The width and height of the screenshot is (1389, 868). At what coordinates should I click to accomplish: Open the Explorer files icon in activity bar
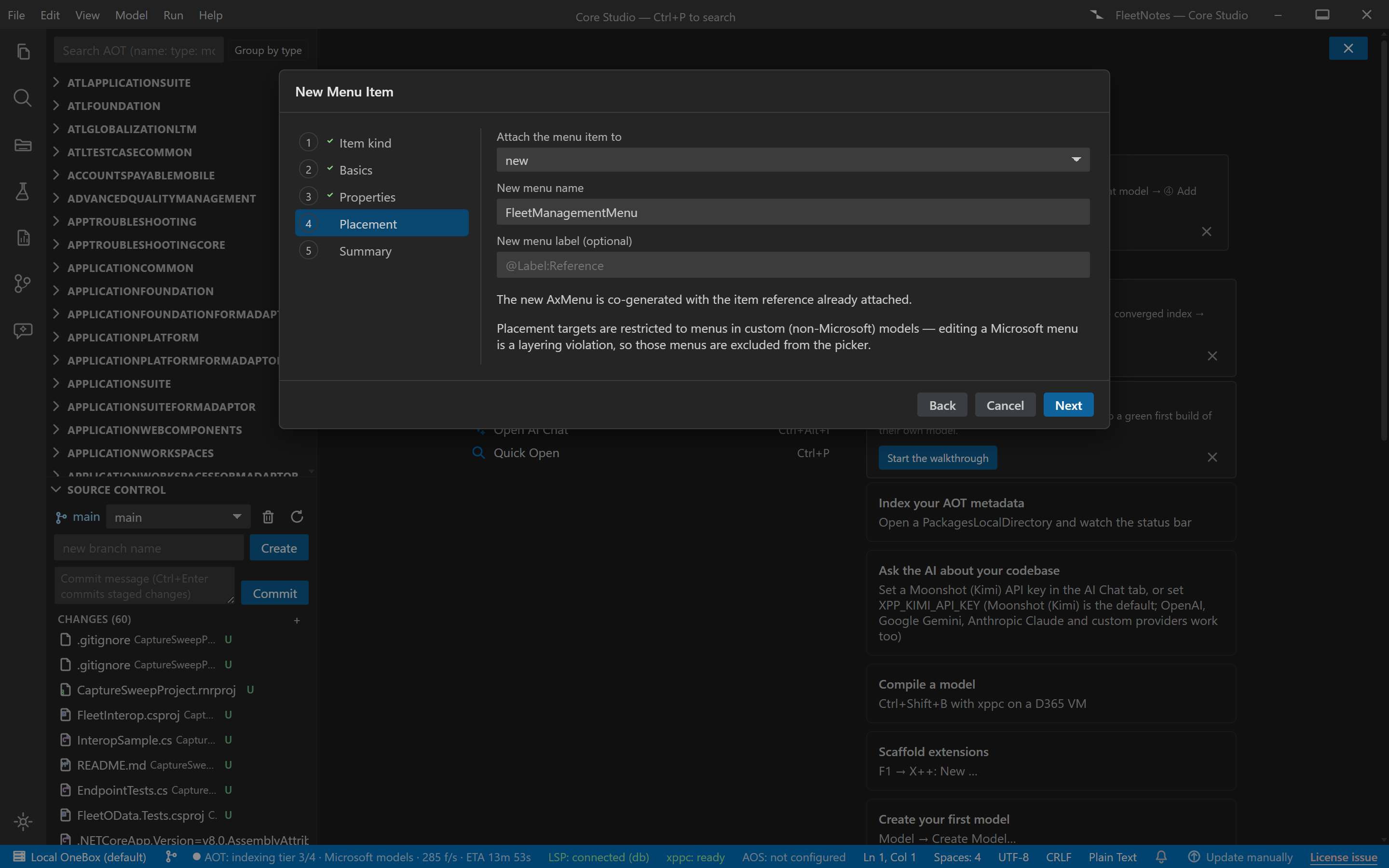(x=23, y=52)
